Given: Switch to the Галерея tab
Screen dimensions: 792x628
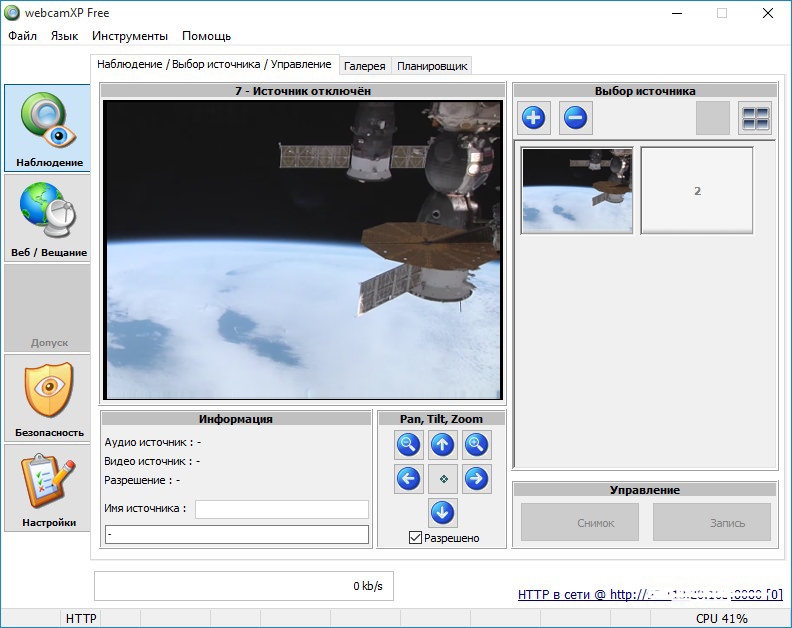Looking at the screenshot, I should (x=365, y=66).
